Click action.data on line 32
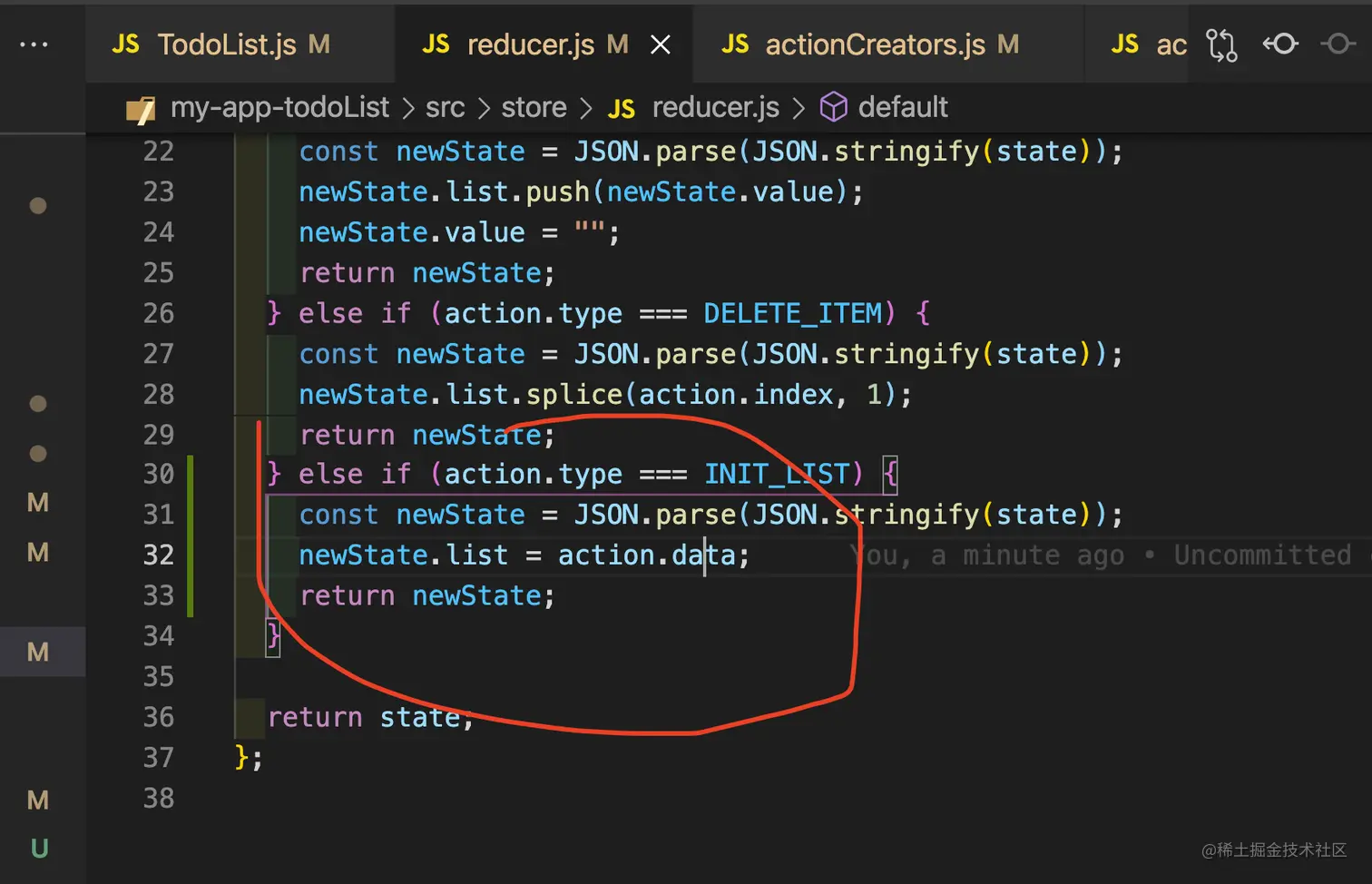The height and width of the screenshot is (884, 1372). click(646, 555)
